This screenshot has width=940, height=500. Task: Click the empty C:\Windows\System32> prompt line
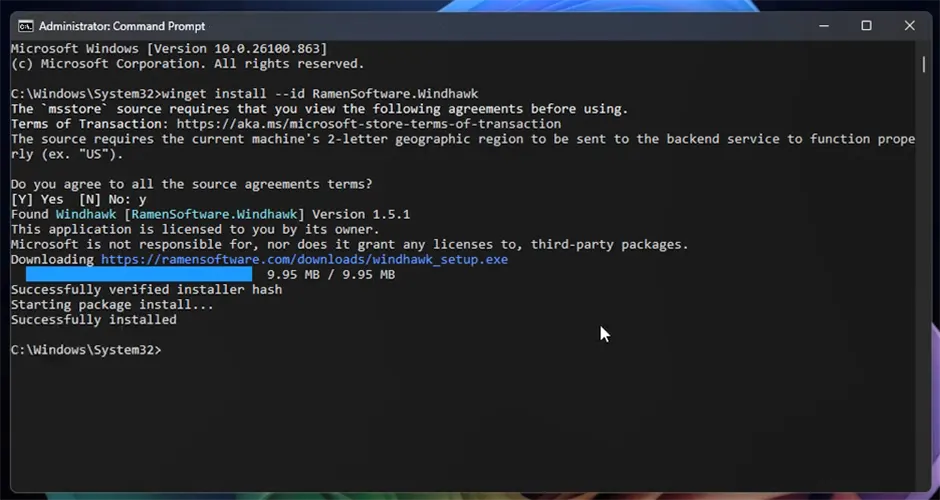(x=85, y=350)
